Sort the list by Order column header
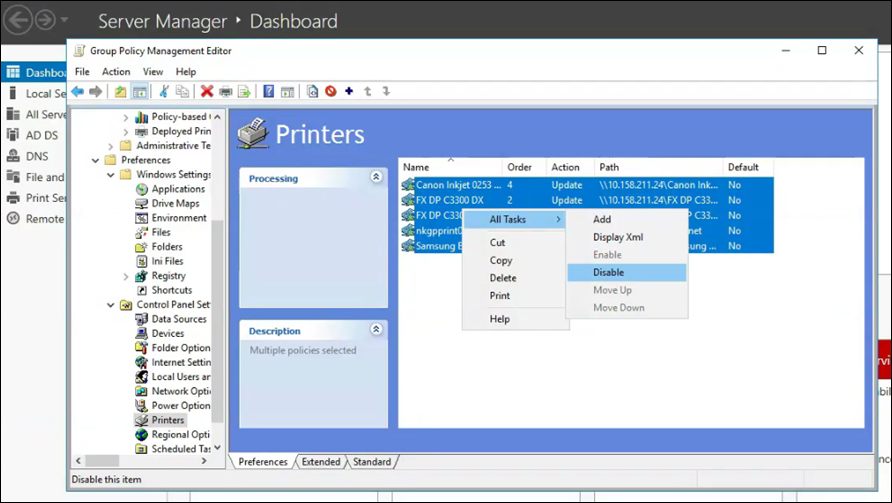892x503 pixels. point(519,167)
